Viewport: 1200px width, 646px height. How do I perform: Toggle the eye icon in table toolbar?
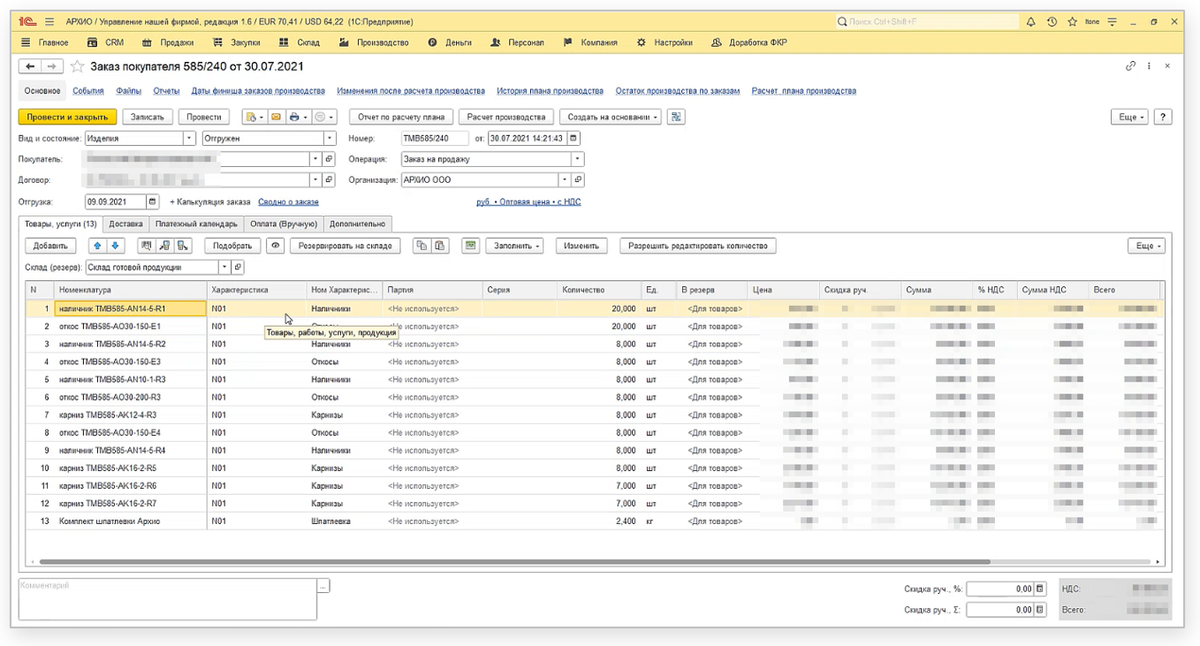274,245
